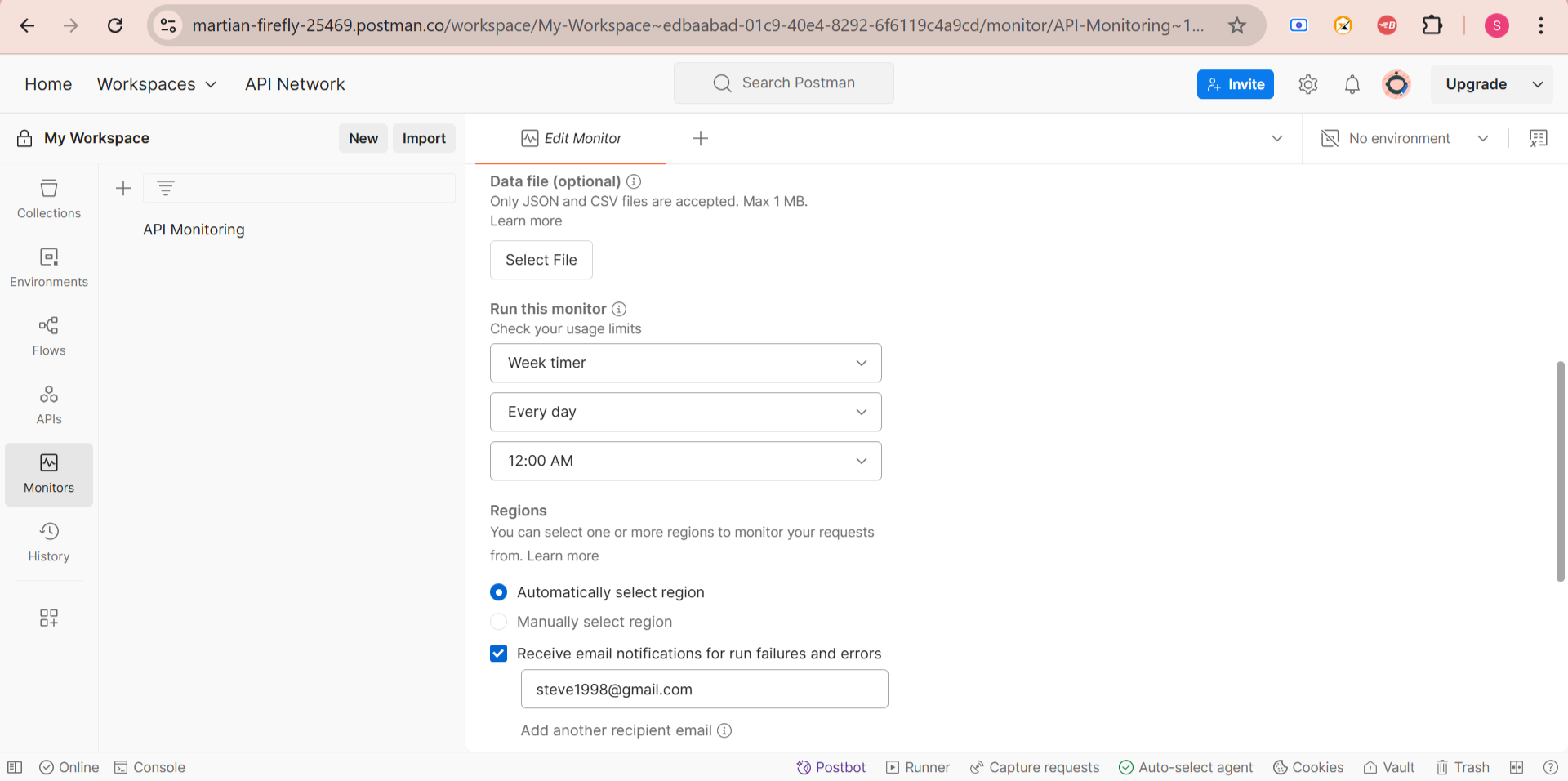
Task: Click the environment quick look icon
Action: [x=1539, y=139]
